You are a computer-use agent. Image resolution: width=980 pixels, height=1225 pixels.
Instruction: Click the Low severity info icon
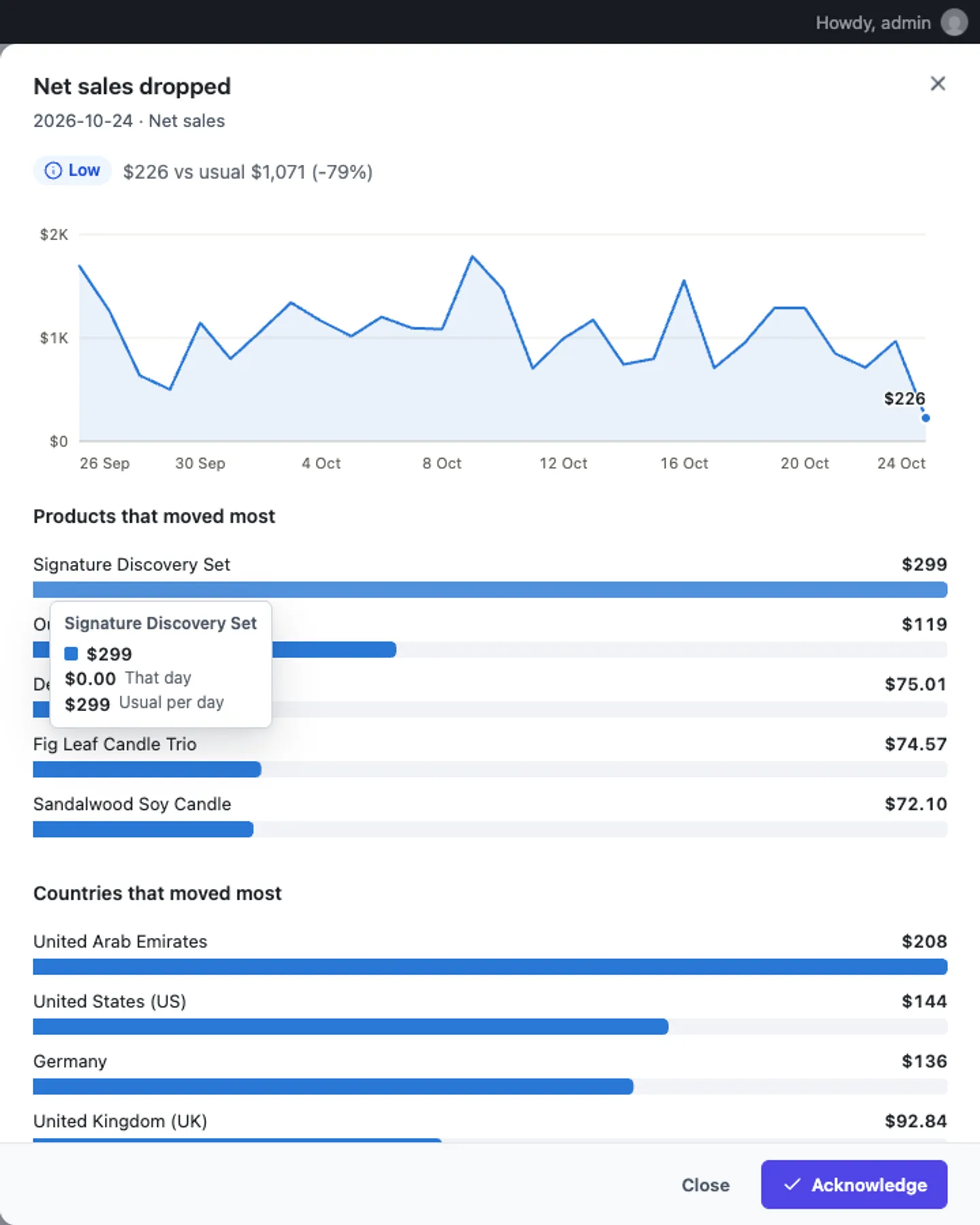pyautogui.click(x=53, y=171)
